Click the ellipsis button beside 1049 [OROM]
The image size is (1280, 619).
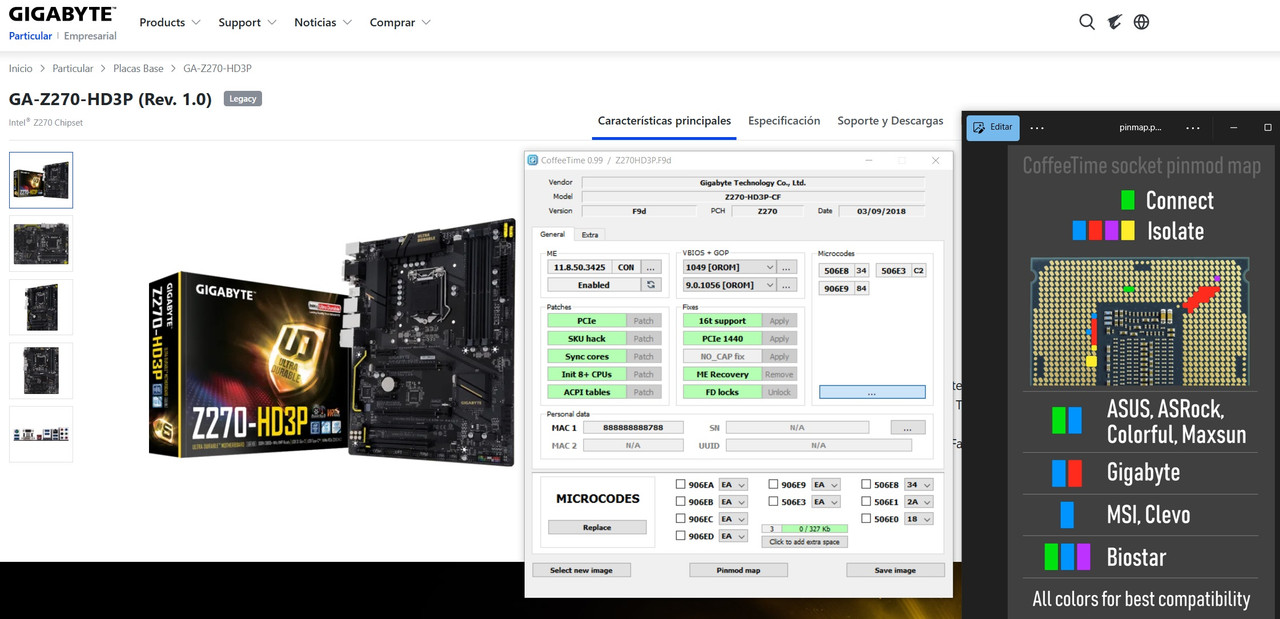787,268
